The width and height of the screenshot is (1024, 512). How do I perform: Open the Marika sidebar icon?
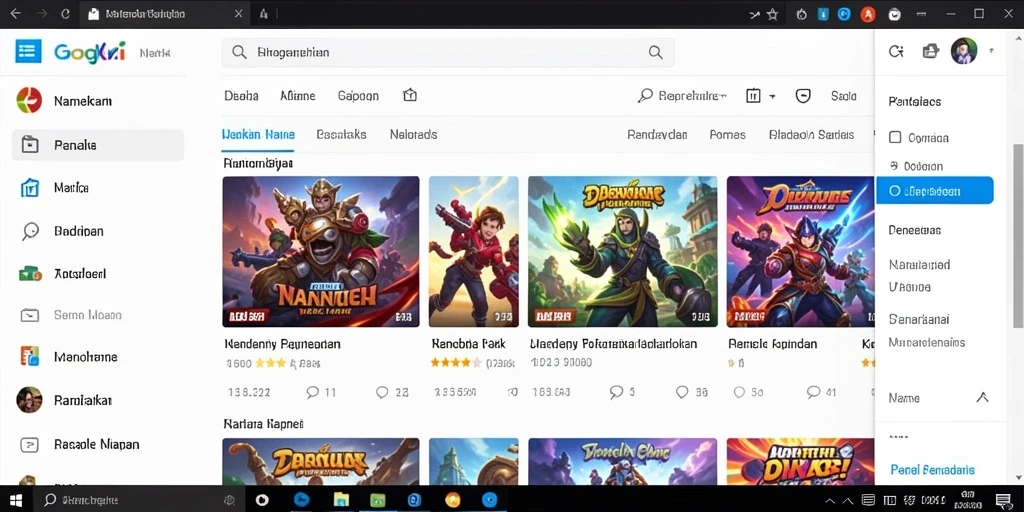[30, 188]
